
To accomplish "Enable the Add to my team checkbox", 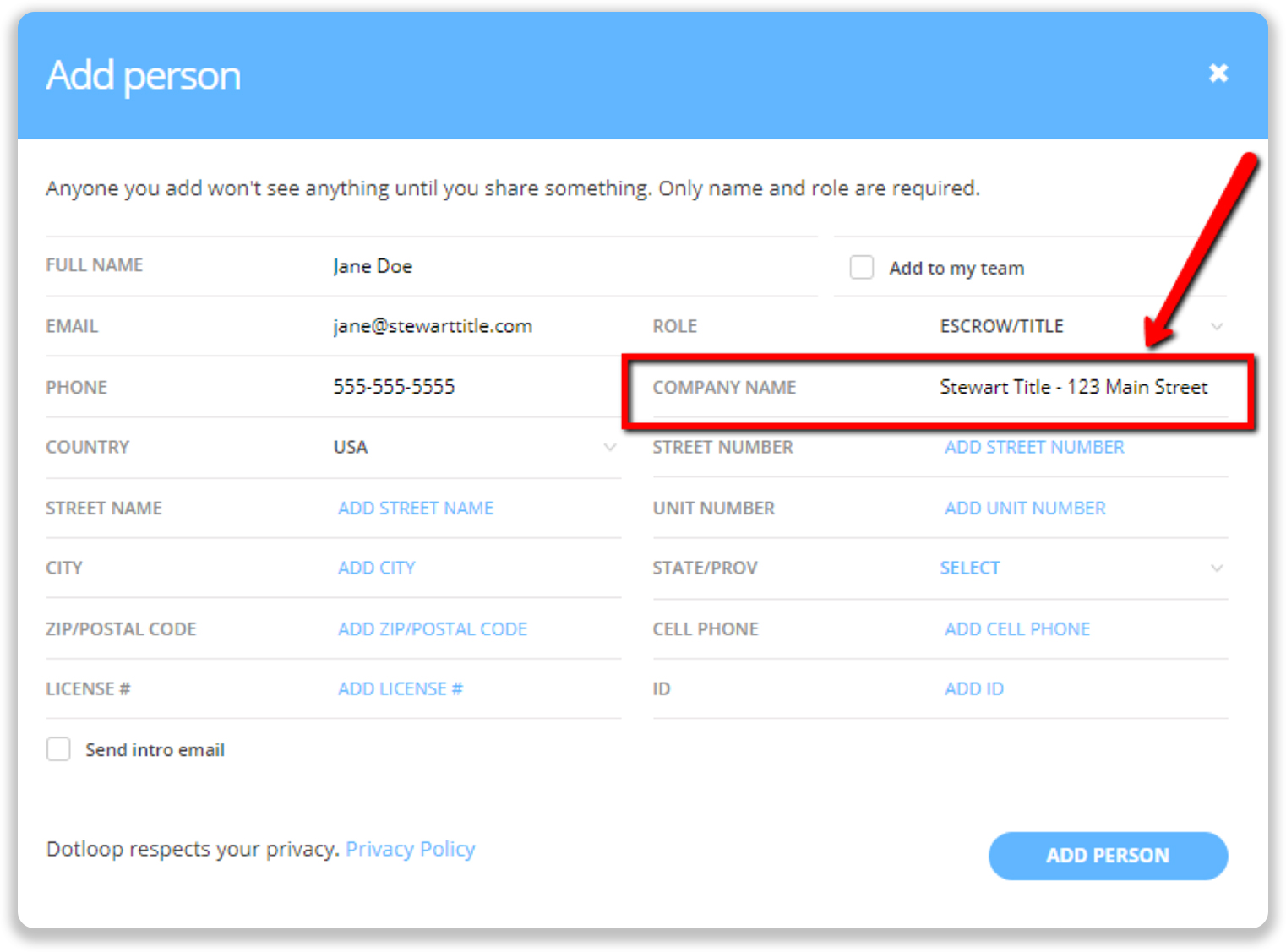I will (861, 267).
